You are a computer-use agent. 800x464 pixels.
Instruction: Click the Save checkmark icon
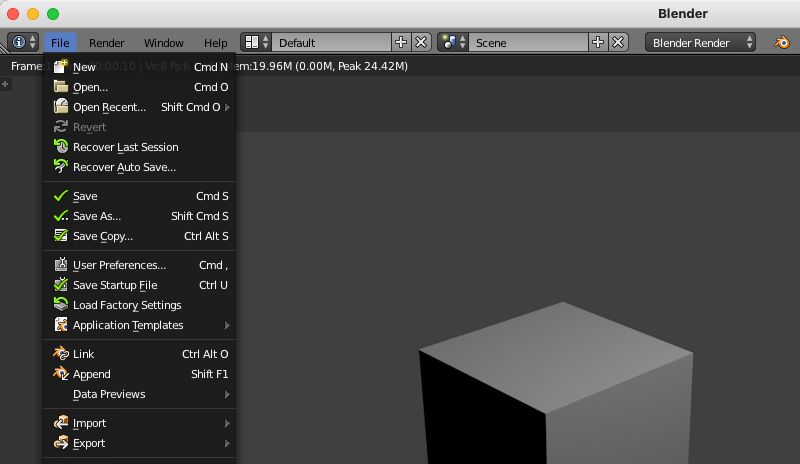point(61,196)
